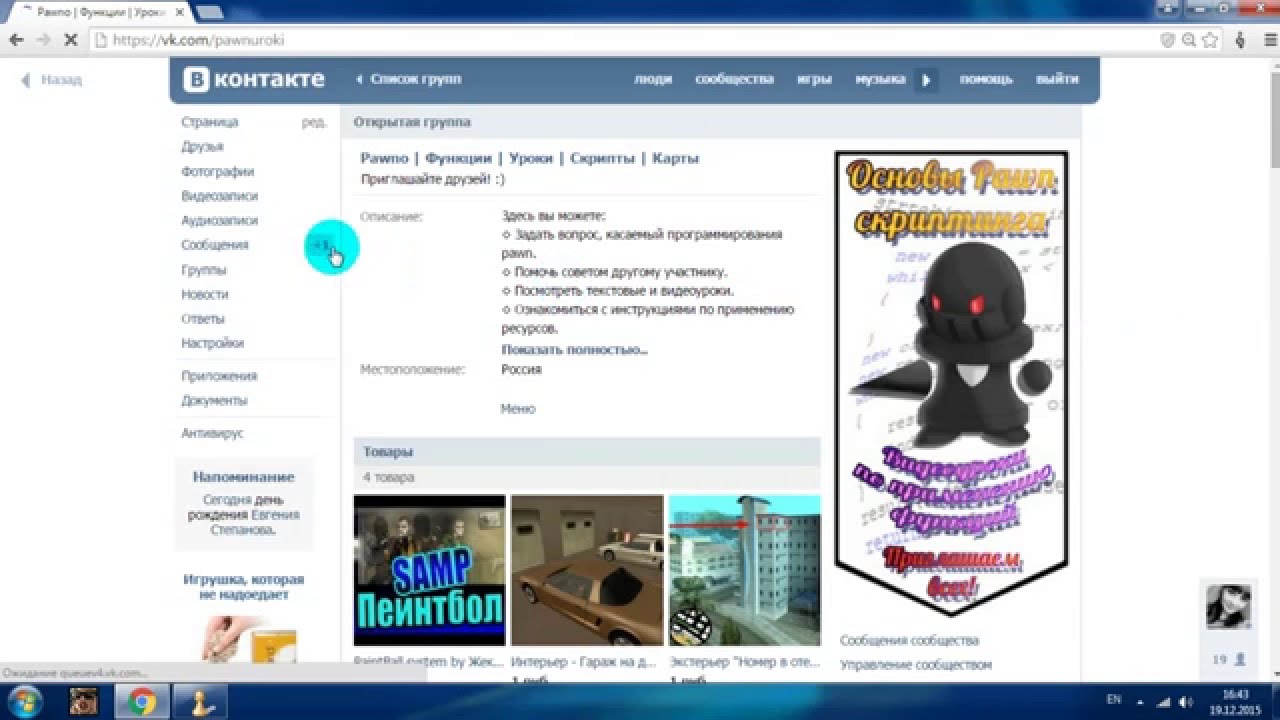Open 'Новости' in the left sidebar
The width and height of the screenshot is (1280, 720).
pyautogui.click(x=205, y=294)
